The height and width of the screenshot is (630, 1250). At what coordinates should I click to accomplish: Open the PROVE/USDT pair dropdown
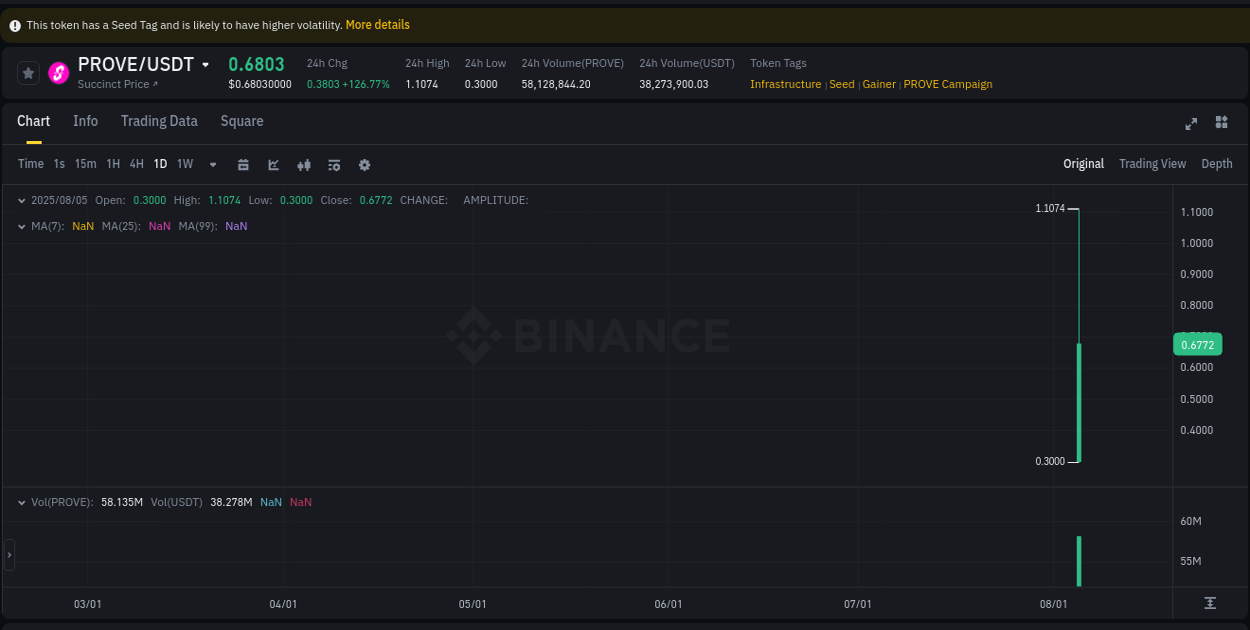click(x=206, y=64)
